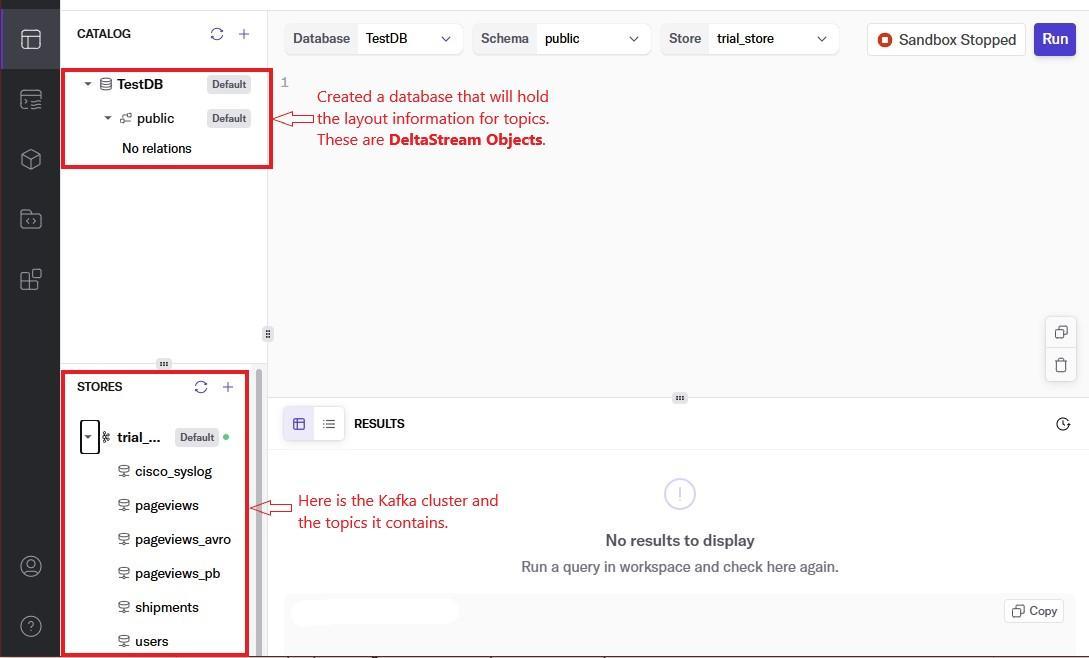The height and width of the screenshot is (658, 1089).
Task: Switch results to list view
Action: click(x=329, y=423)
